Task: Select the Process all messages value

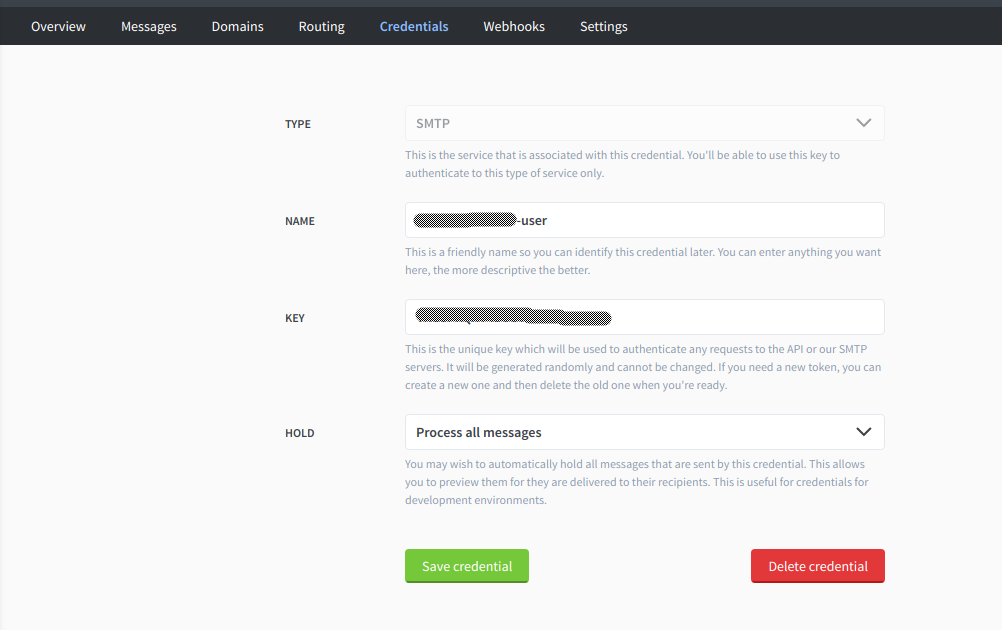Action: click(479, 431)
